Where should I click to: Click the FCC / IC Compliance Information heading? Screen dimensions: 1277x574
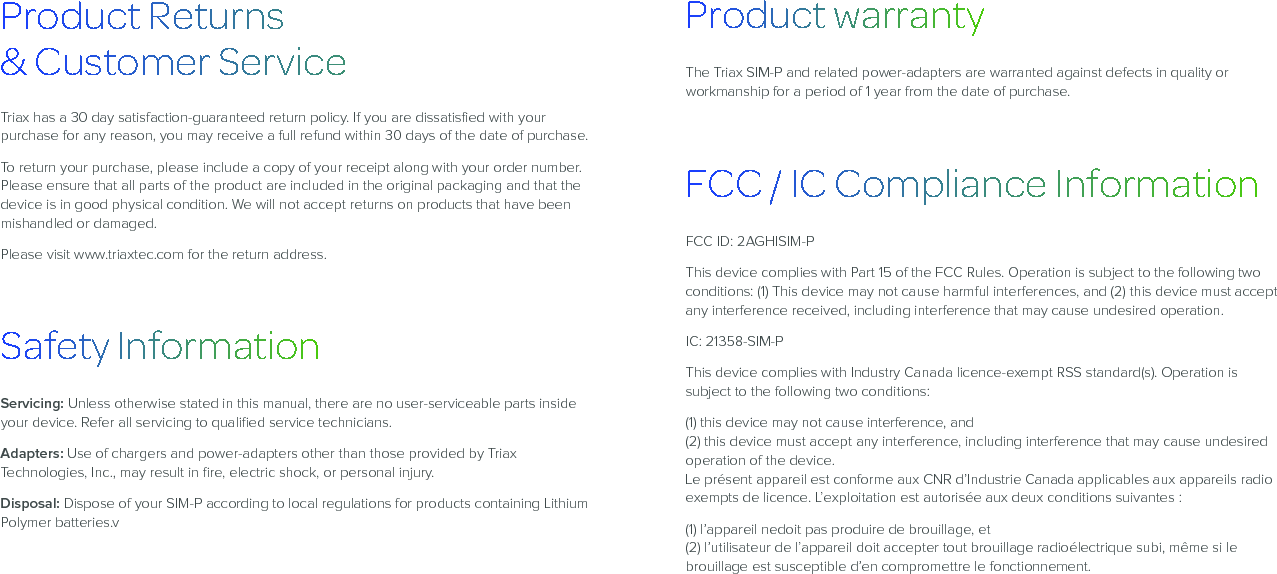tap(971, 185)
